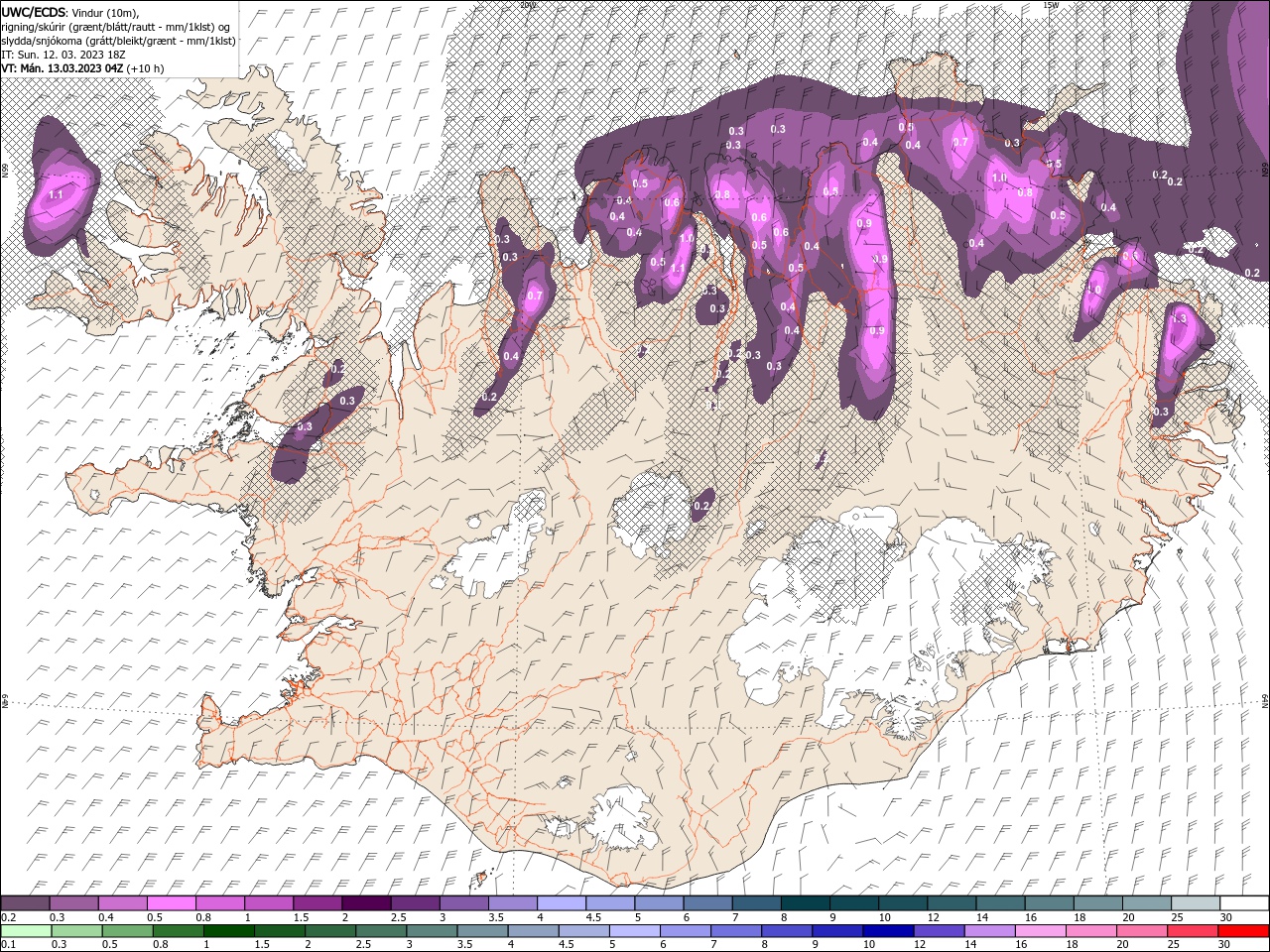This screenshot has width=1270, height=952.
Task: Pick the white snow swatch at 30
Action: 1244,903
